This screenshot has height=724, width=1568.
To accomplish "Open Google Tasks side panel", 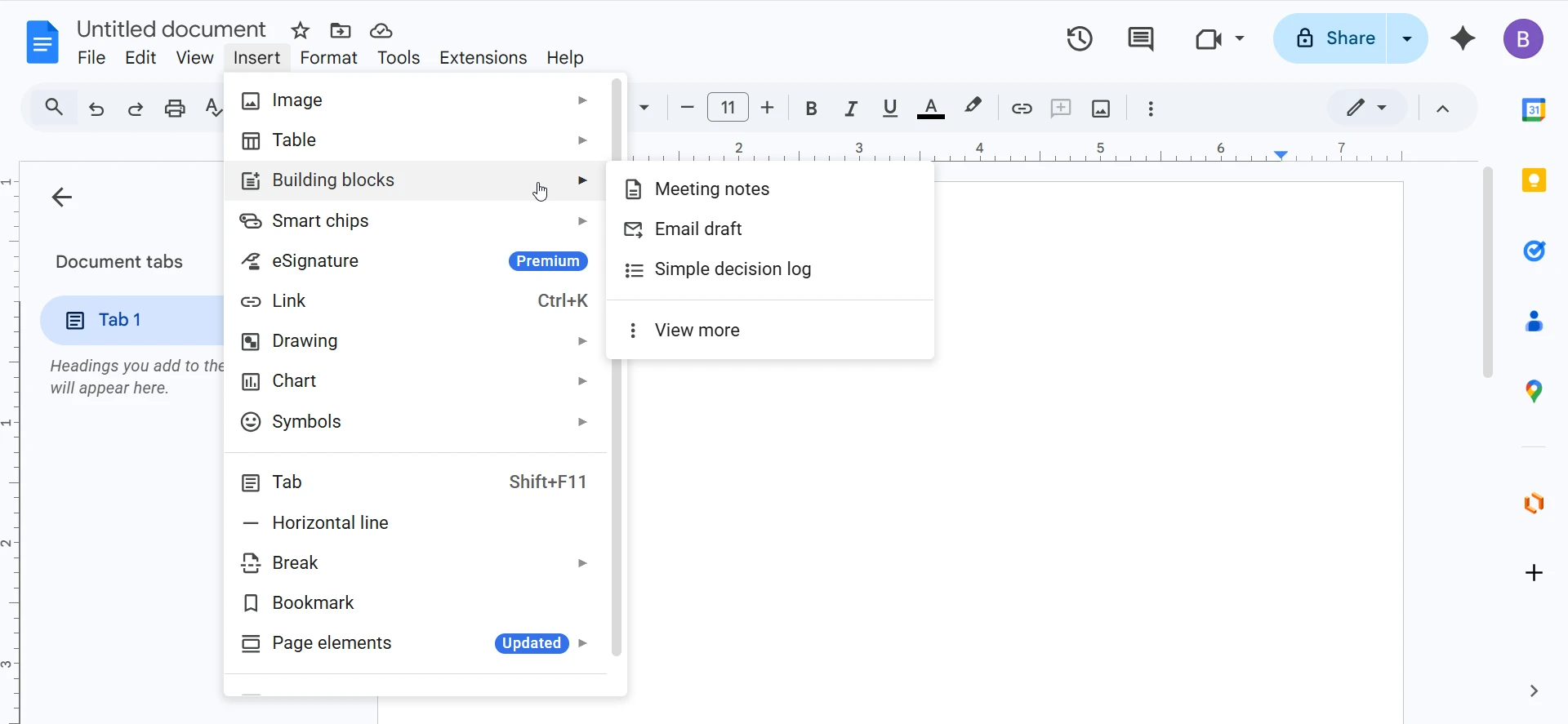I will coord(1535,251).
